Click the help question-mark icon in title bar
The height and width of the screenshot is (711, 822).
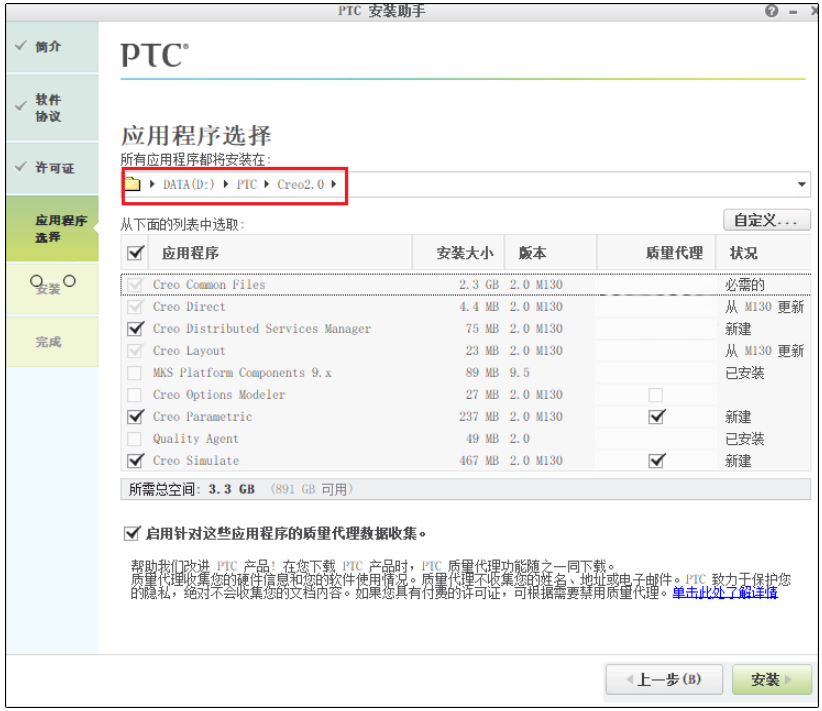click(x=769, y=11)
